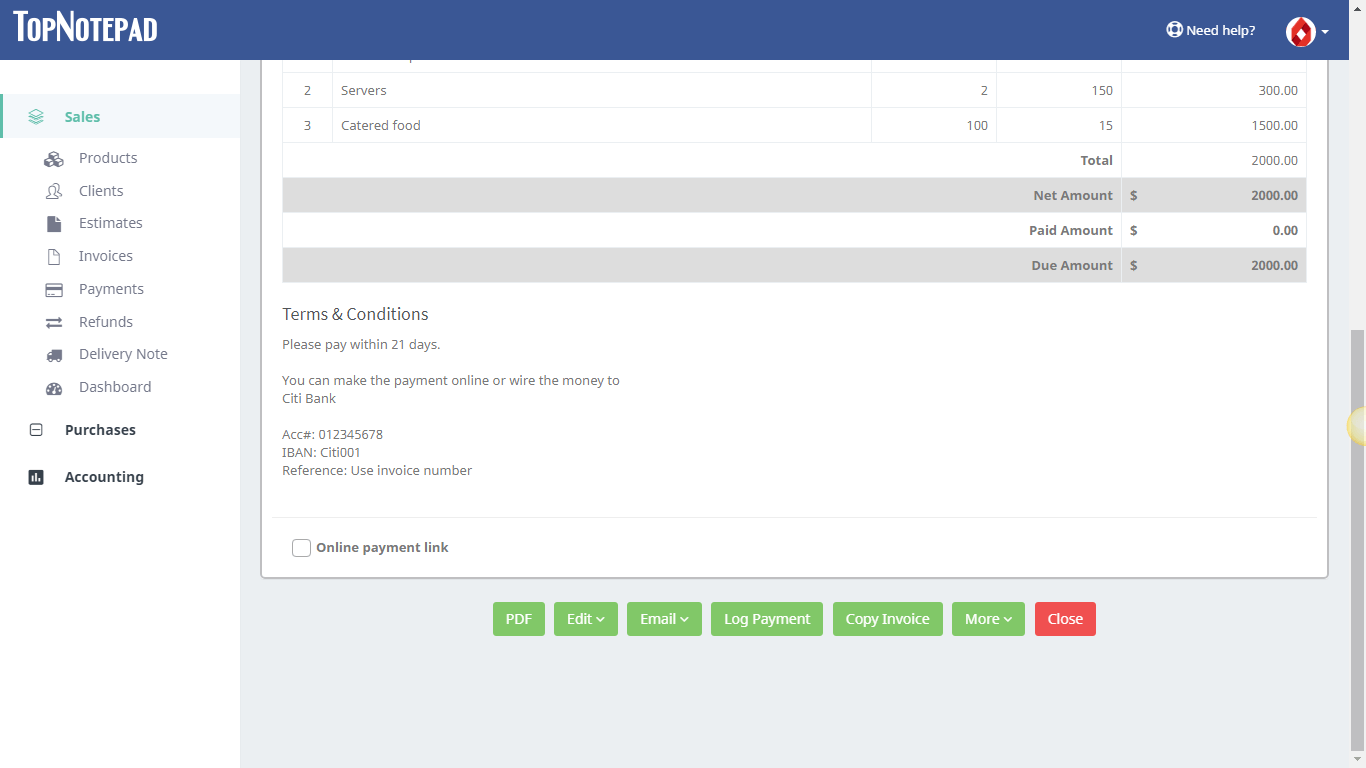Click the Citi Bank text
1366x768 pixels.
[309, 398]
